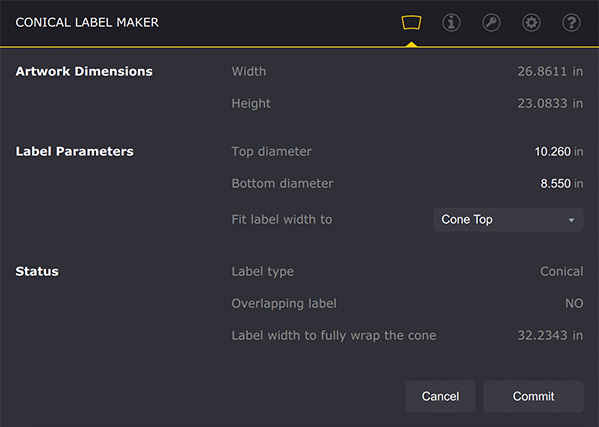Screen dimensions: 599x427
Task: Click the 32.2343 in wrap width value
Action: [x=550, y=336]
